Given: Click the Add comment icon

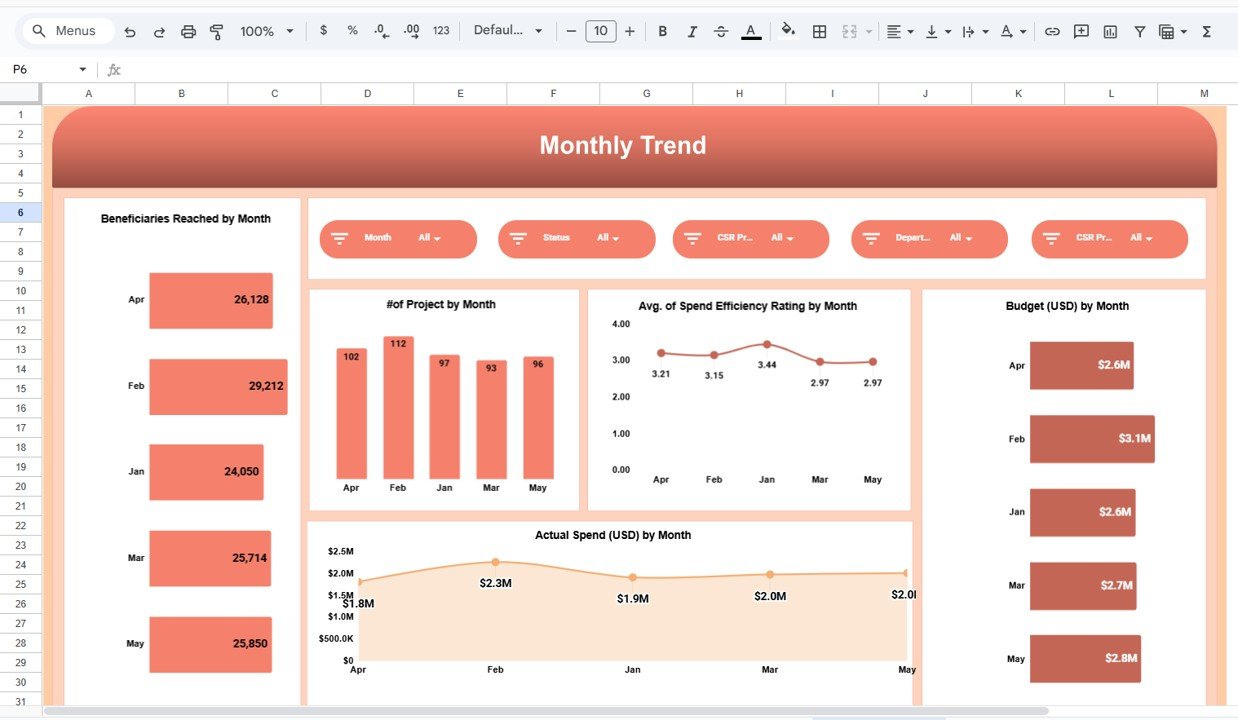Looking at the screenshot, I should 1081,32.
